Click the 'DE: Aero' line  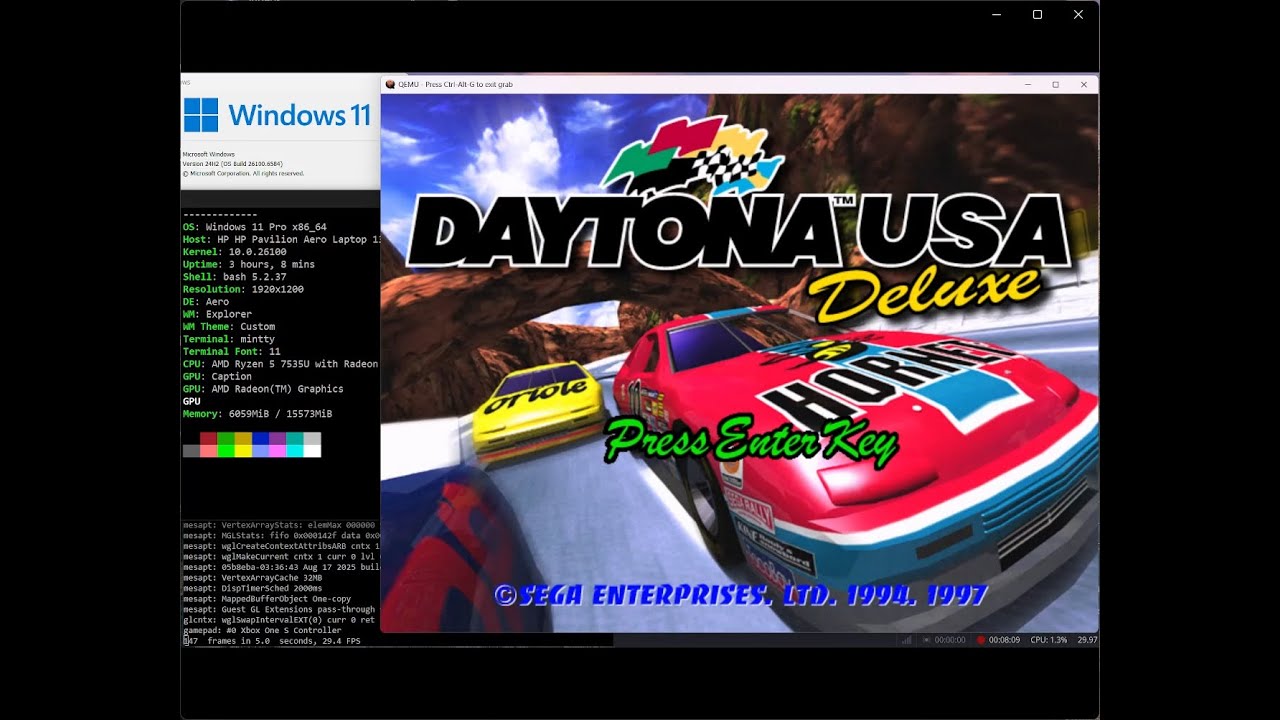206,302
